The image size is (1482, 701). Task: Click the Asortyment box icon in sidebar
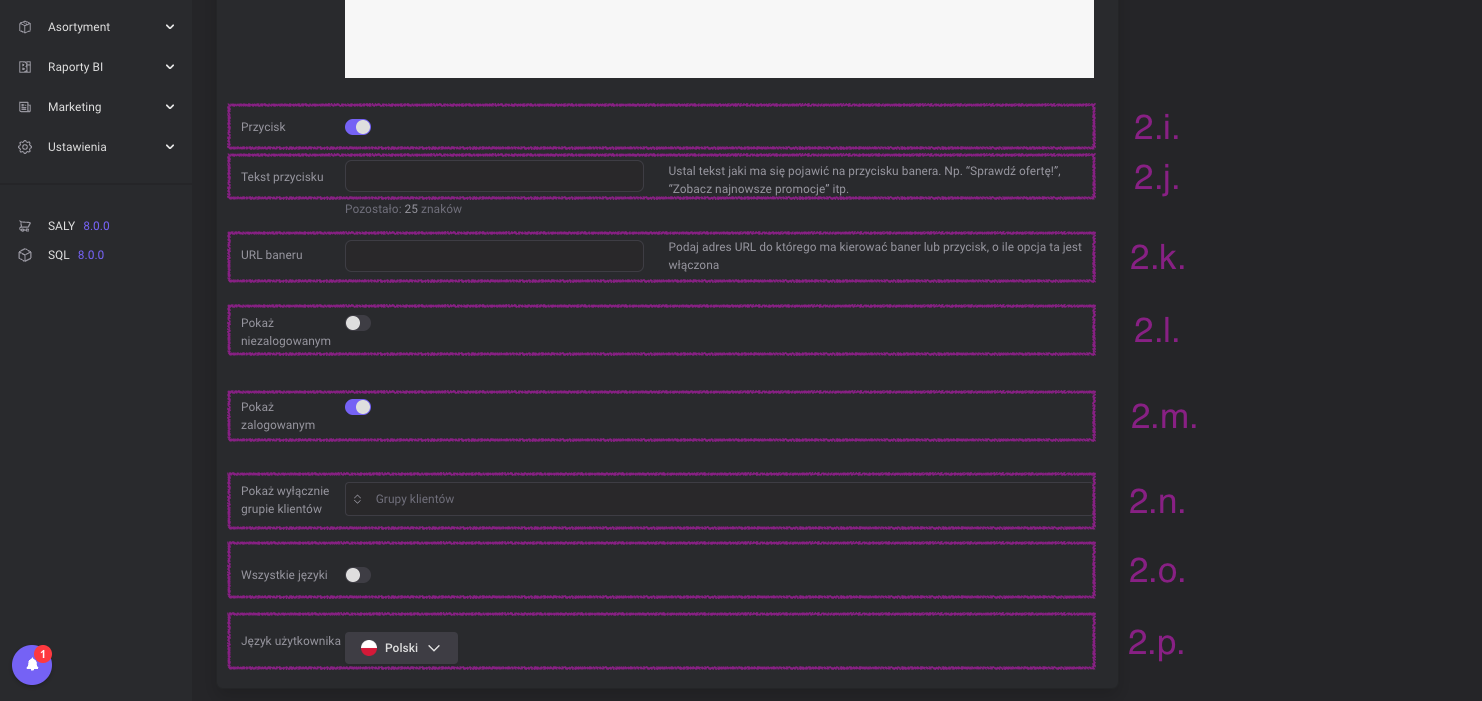25,27
